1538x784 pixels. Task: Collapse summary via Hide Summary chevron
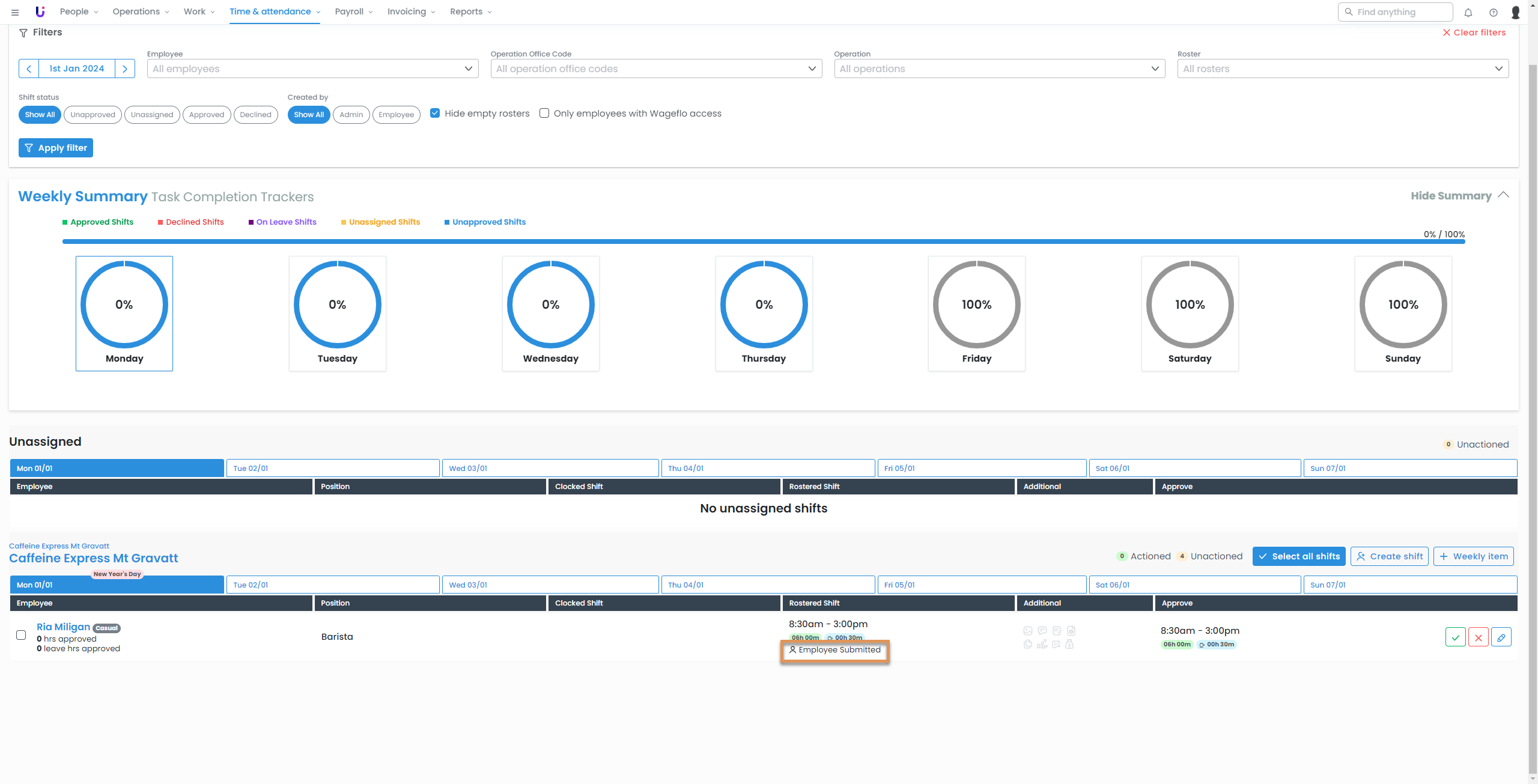(x=1503, y=195)
